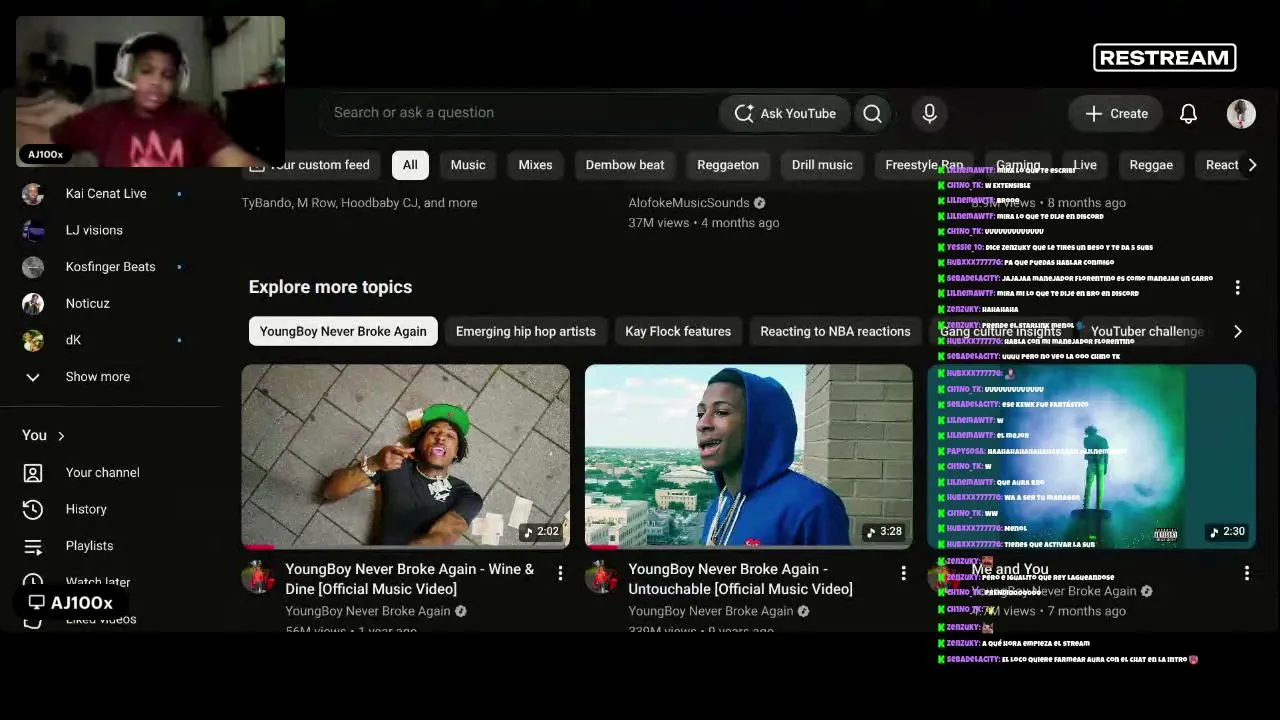Click the Explore more topics heading
This screenshot has height=720, width=1280.
coord(330,287)
